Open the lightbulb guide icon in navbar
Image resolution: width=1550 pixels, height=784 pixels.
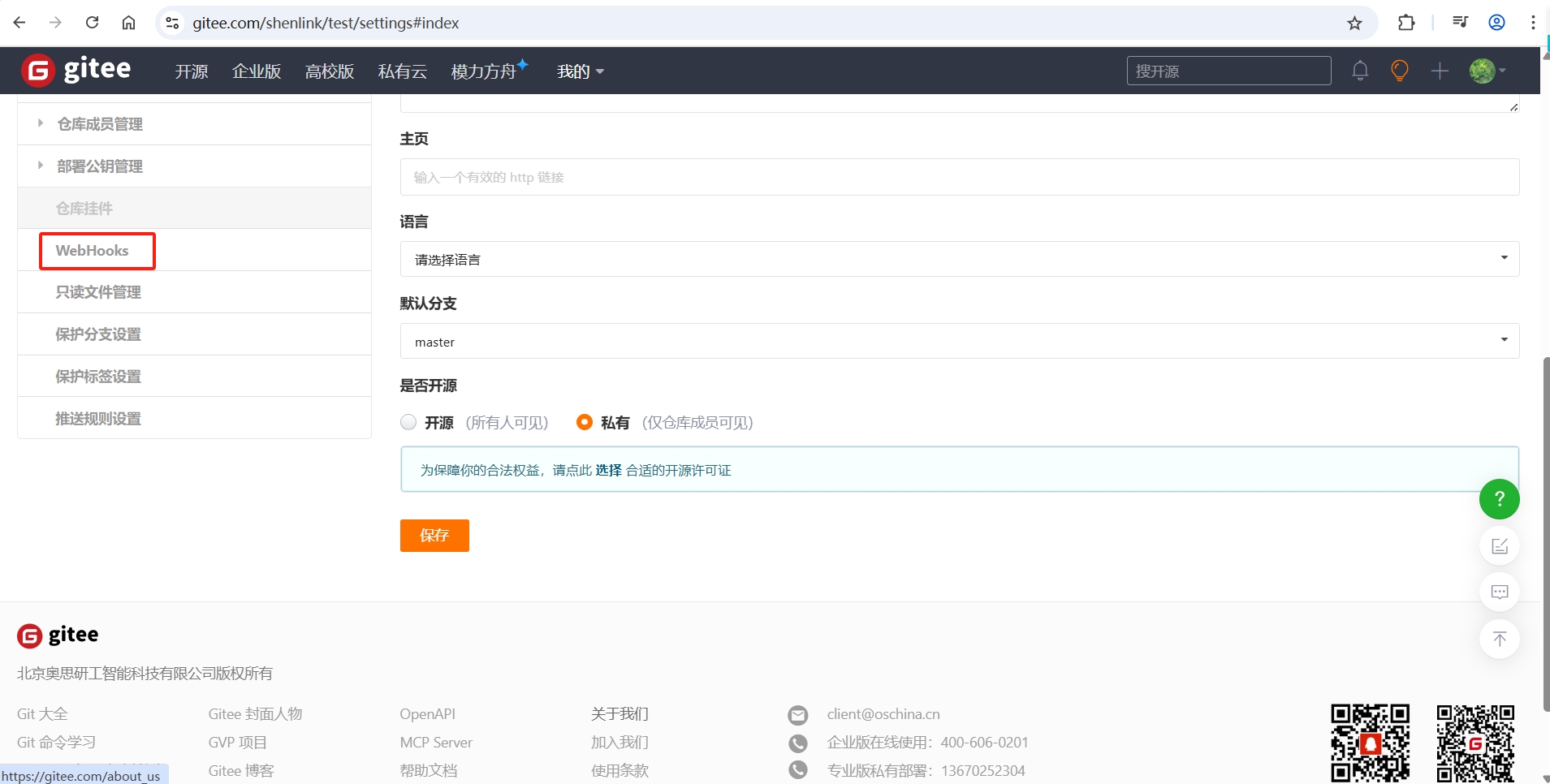[x=1400, y=71]
